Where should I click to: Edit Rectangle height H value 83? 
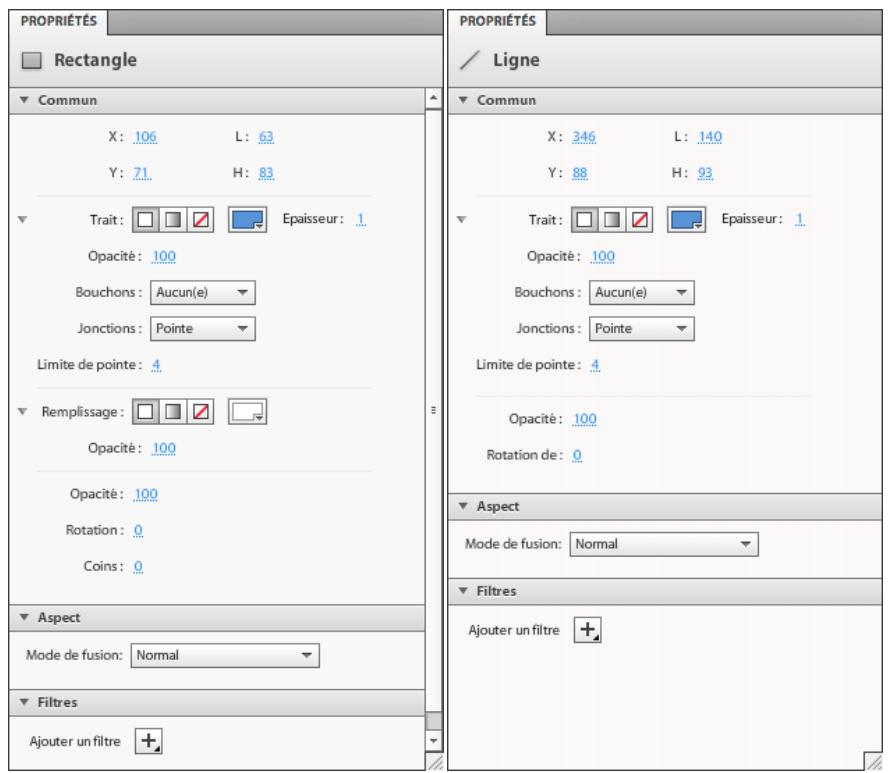point(266,173)
